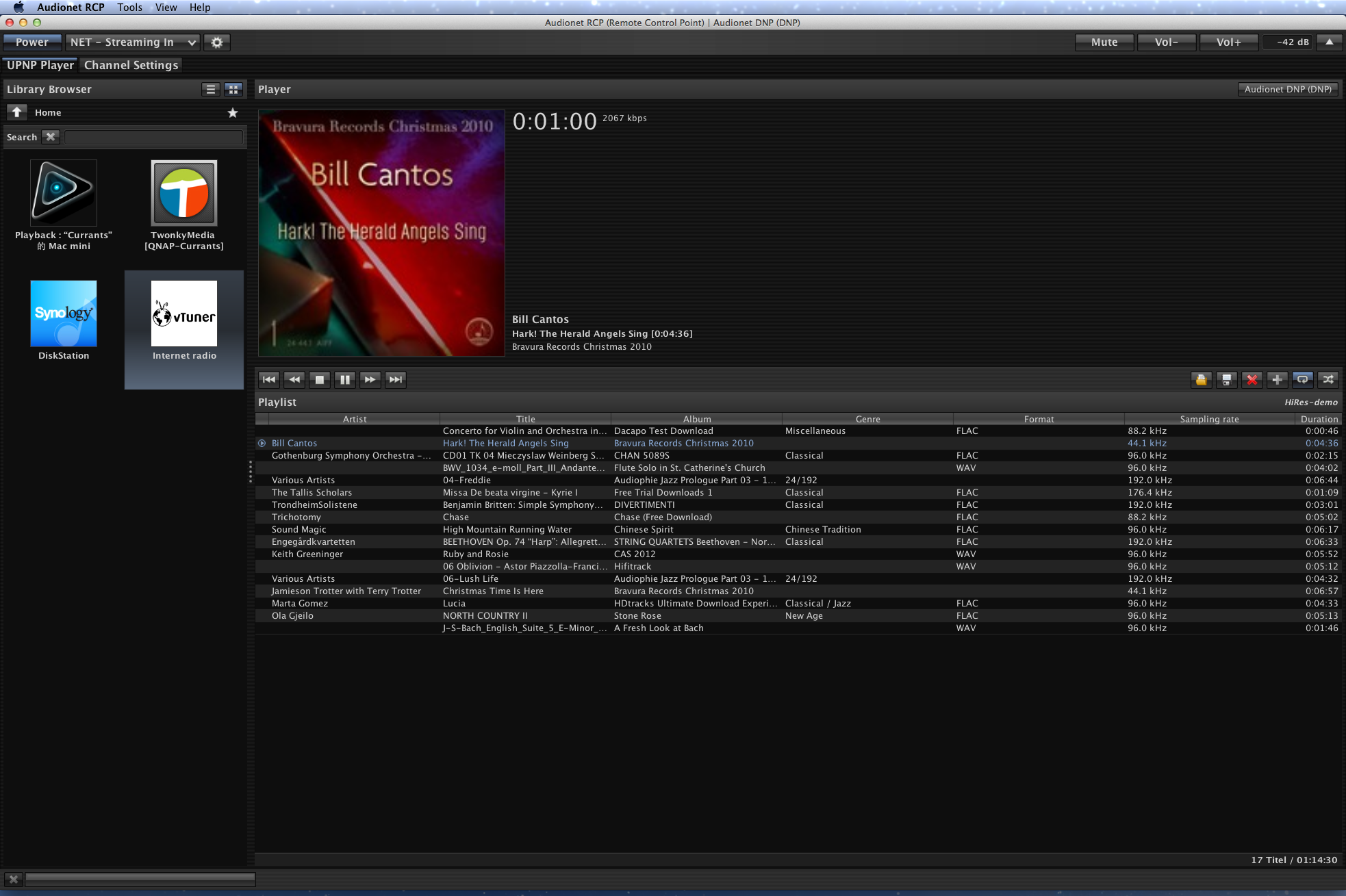Image resolution: width=1346 pixels, height=896 pixels.
Task: Open the Help menu
Action: (x=200, y=7)
